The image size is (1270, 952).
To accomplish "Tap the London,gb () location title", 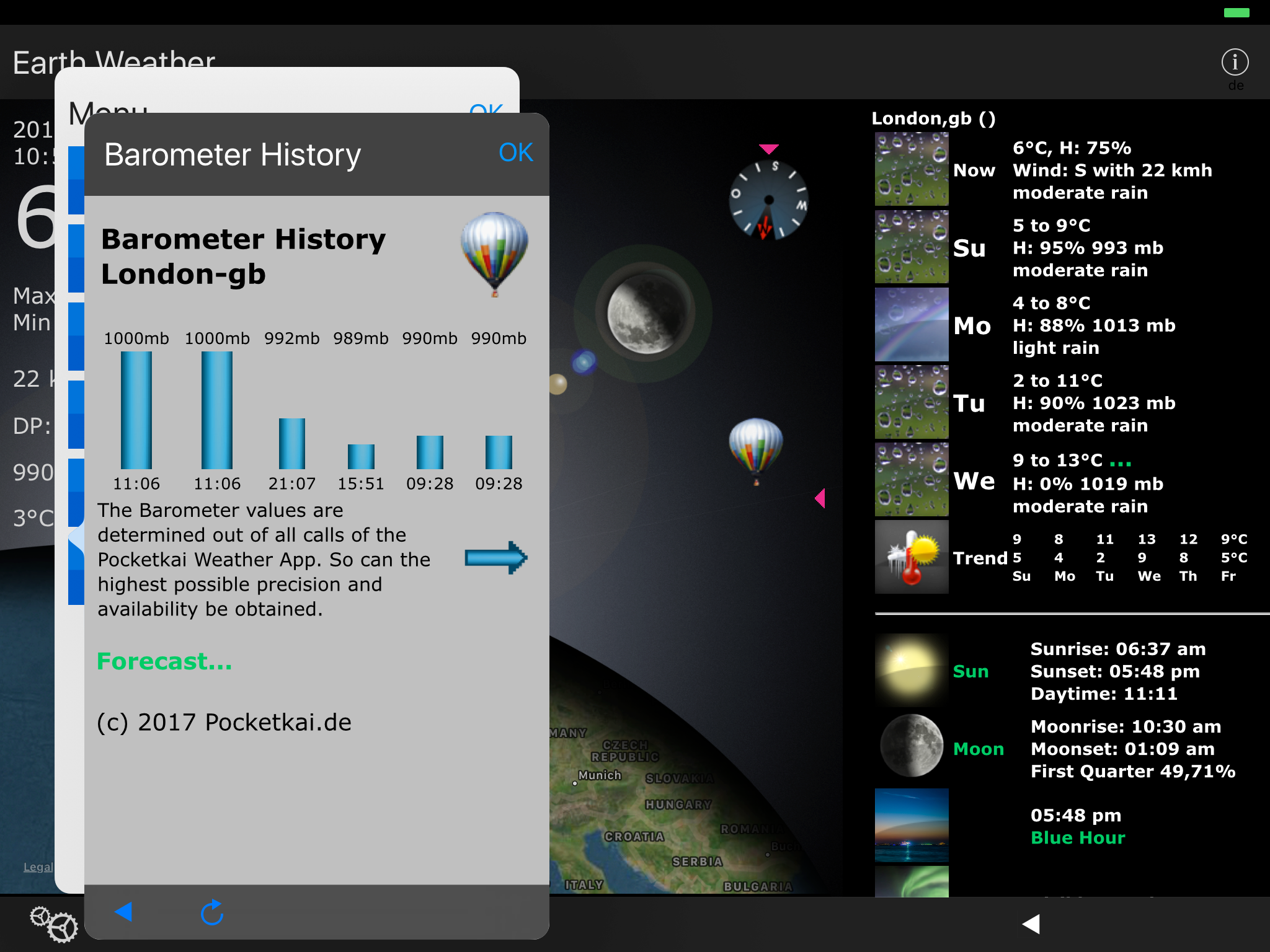I will click(x=933, y=118).
